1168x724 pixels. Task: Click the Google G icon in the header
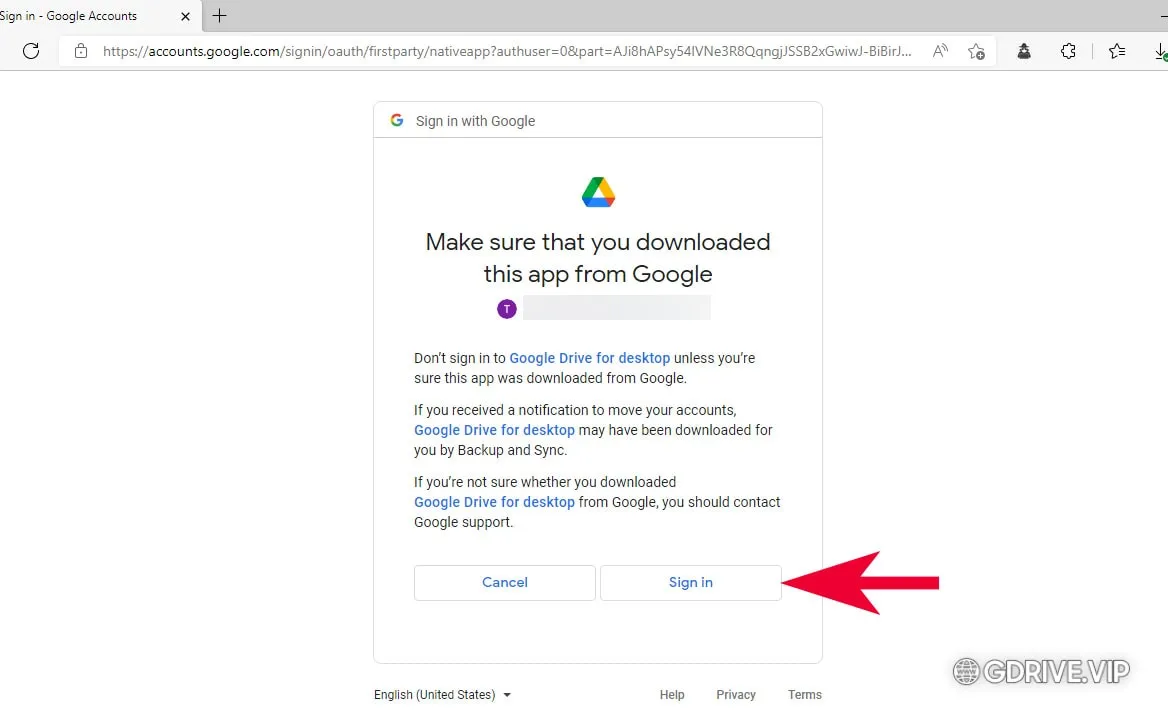tap(397, 119)
